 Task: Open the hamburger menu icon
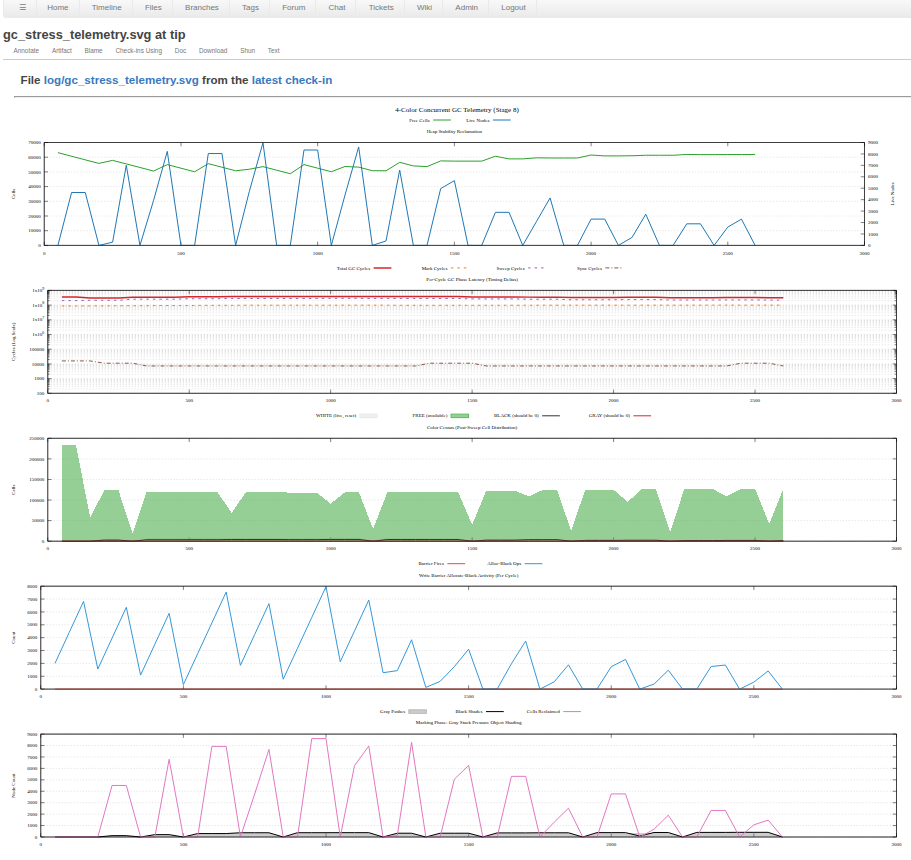point(23,7)
